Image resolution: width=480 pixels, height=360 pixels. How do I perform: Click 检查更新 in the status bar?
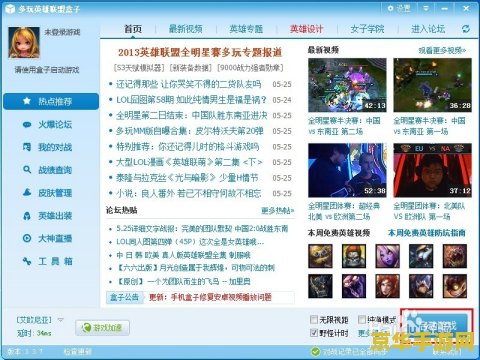click(77, 351)
